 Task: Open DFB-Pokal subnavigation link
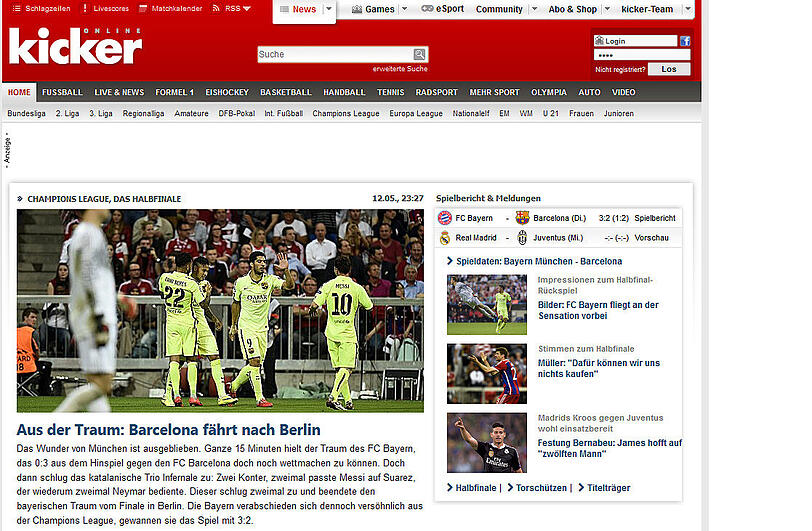pyautogui.click(x=237, y=113)
